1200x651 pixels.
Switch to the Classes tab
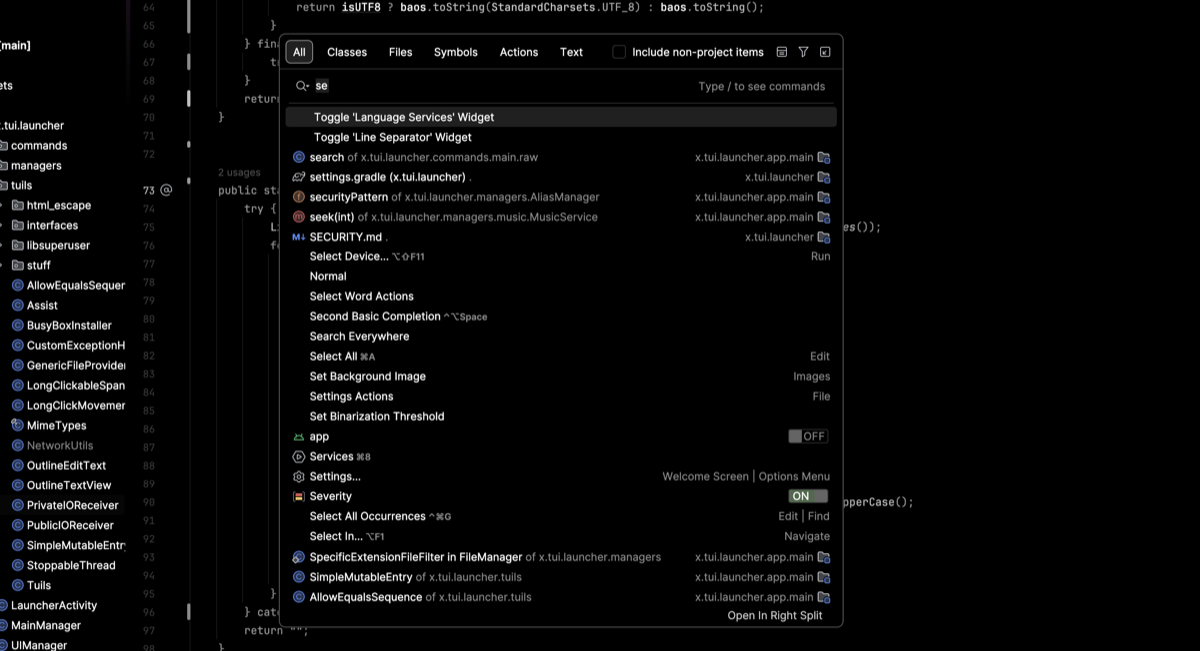(x=347, y=52)
